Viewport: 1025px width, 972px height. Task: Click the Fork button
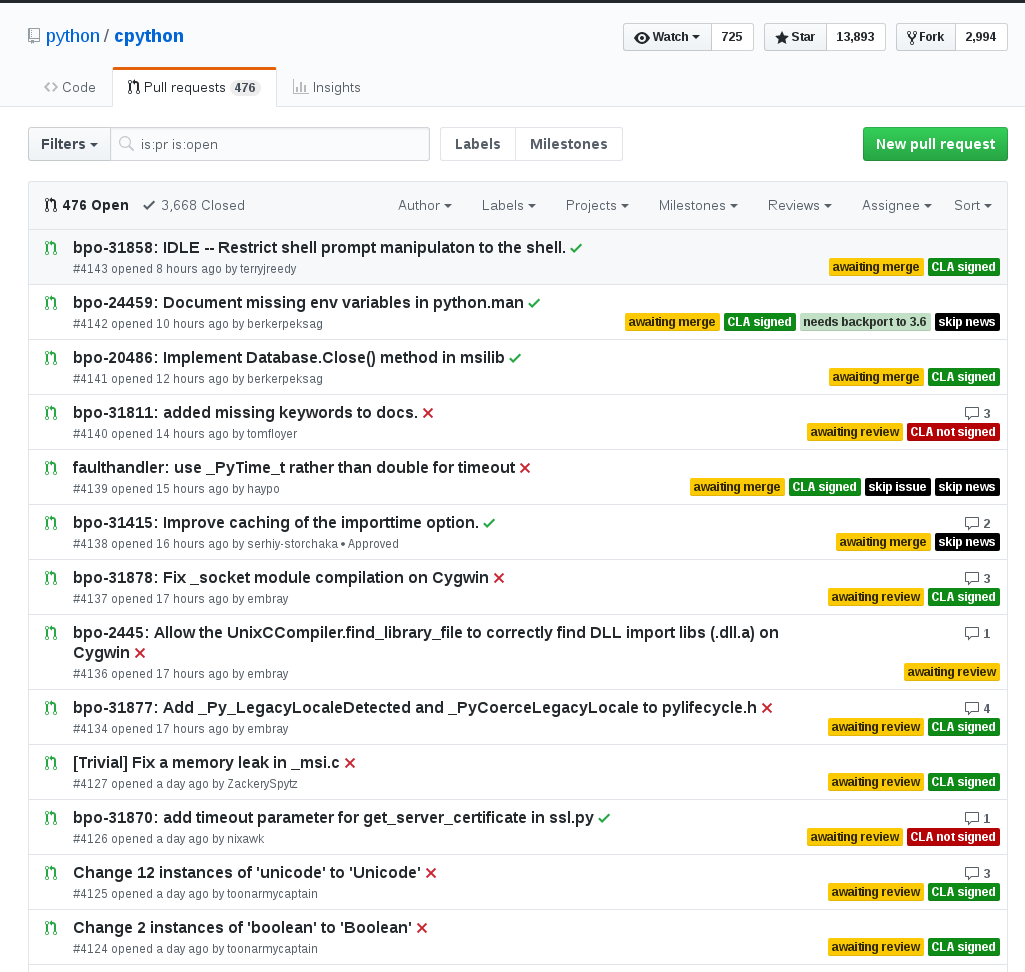click(926, 37)
